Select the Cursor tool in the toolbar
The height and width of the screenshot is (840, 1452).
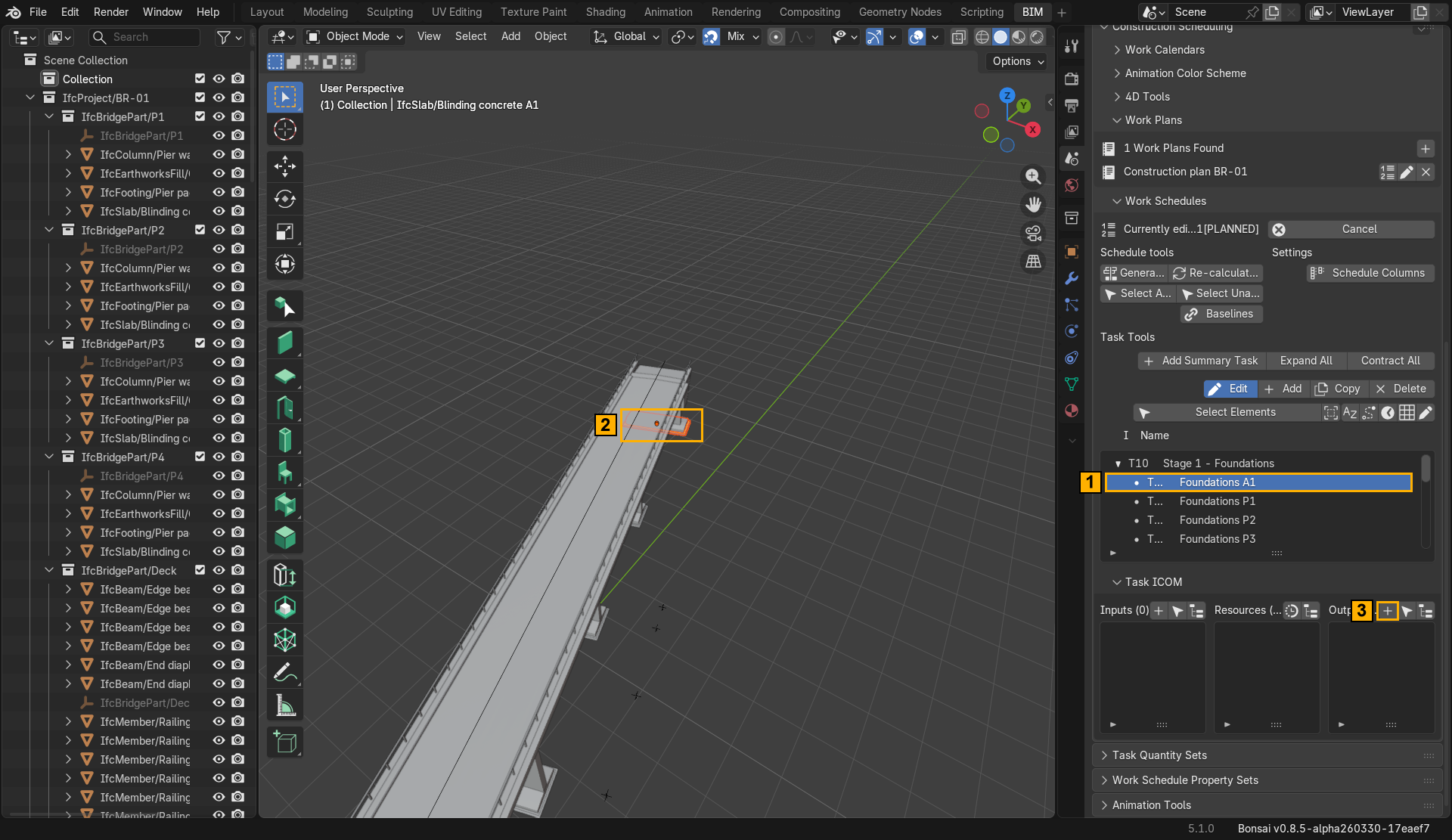coord(285,130)
